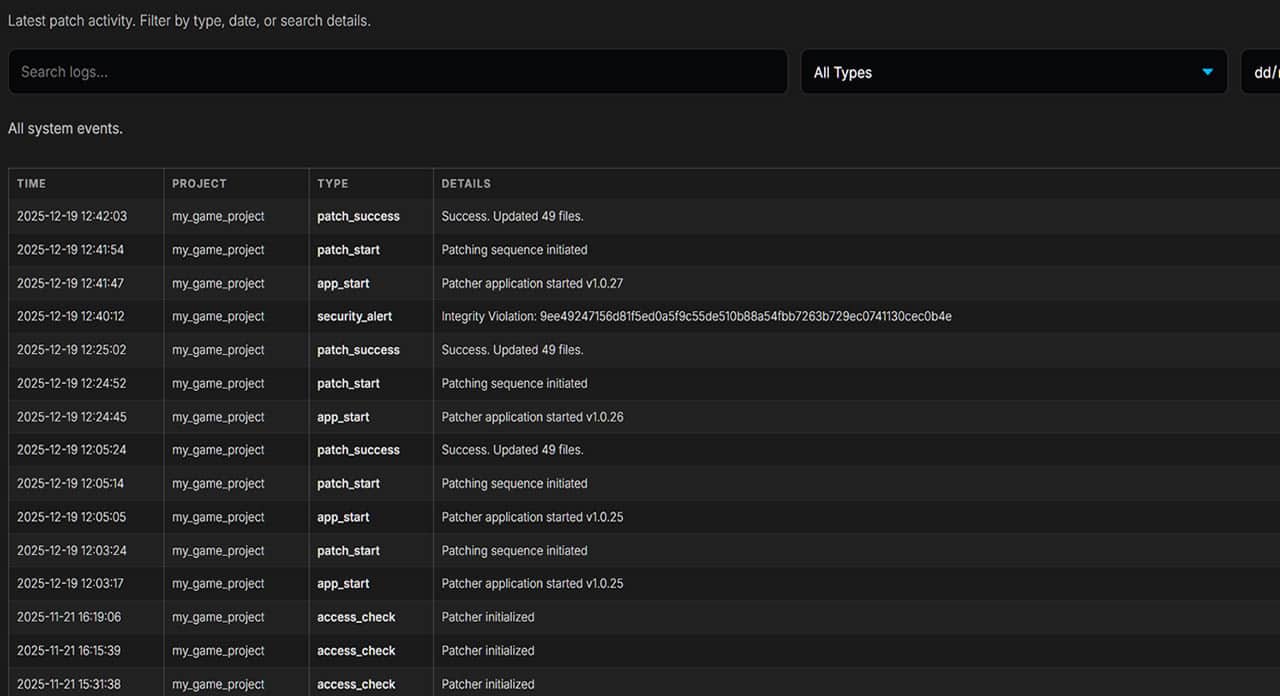Select the timestamp 2025-12-19 12:05:24

tap(72, 450)
